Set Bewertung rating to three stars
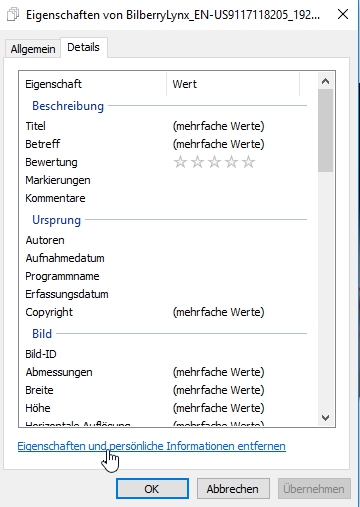This screenshot has height=507, width=360. point(214,162)
